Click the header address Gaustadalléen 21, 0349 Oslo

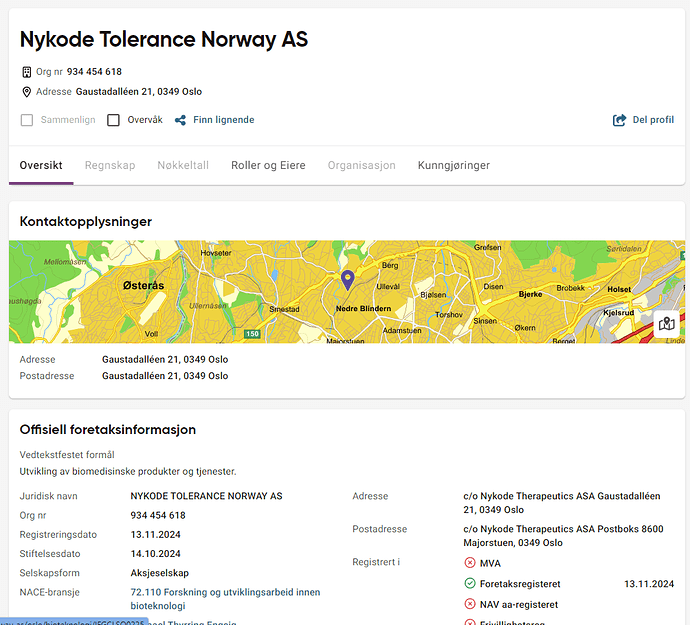[x=139, y=92]
